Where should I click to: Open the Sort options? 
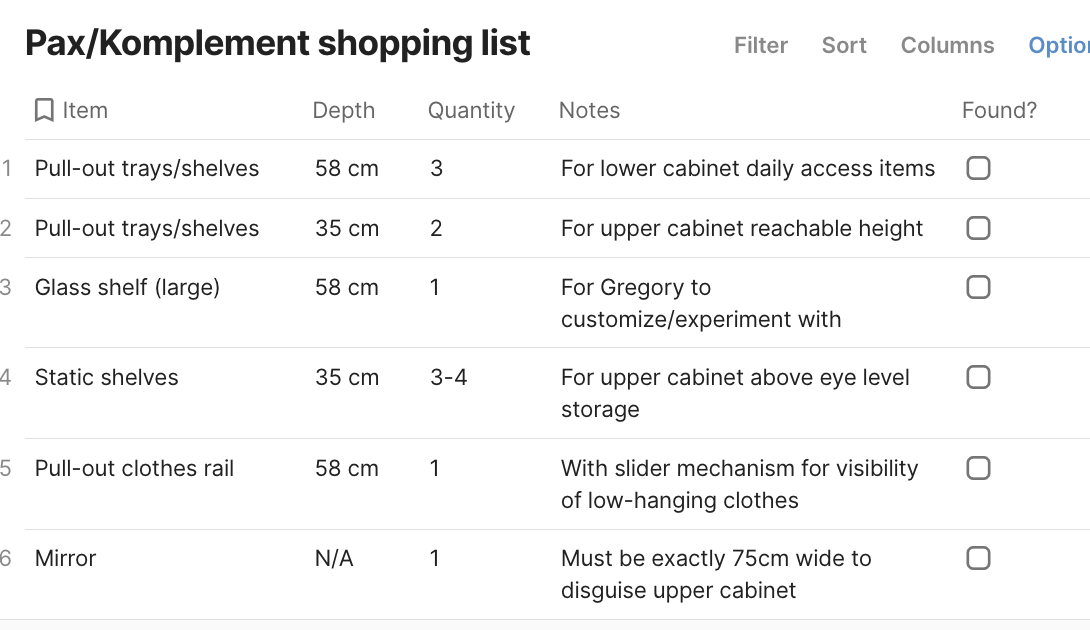[x=844, y=45]
